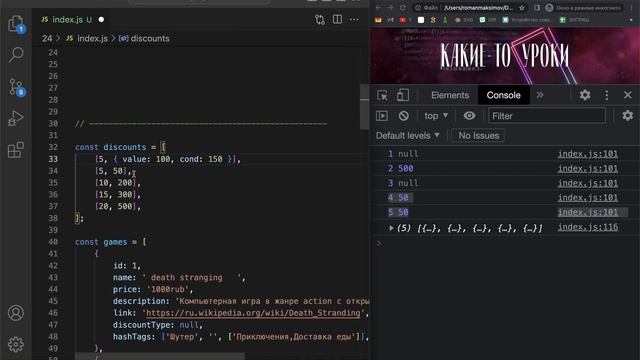
Task: Expand the (5) array console entry
Action: [x=391, y=228]
